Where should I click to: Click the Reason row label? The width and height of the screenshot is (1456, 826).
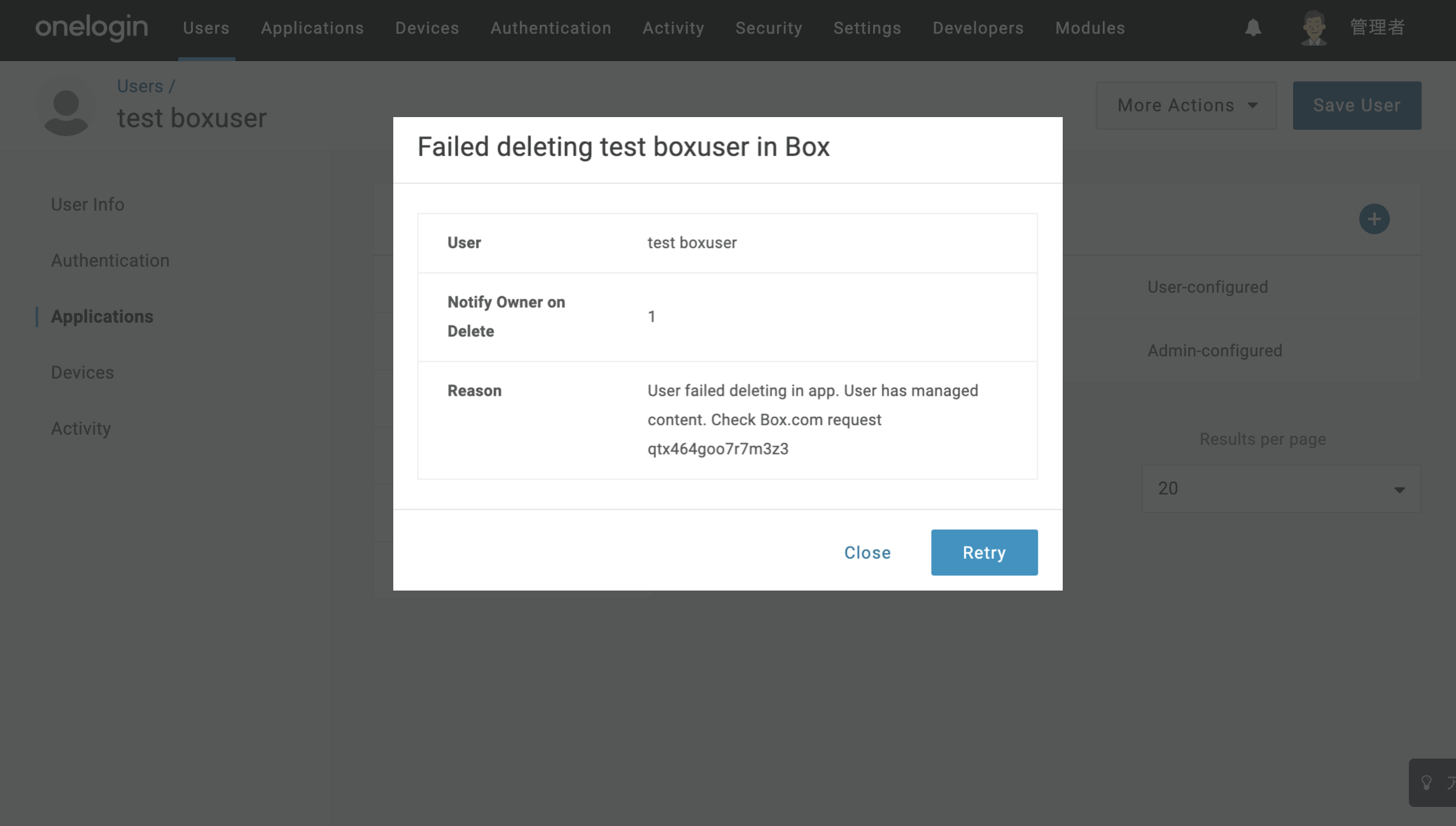(475, 391)
